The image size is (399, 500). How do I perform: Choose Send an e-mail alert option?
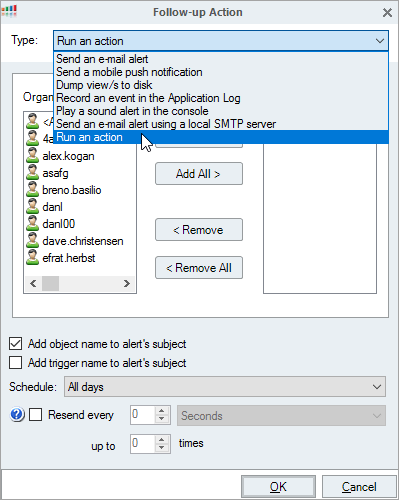coord(221,59)
